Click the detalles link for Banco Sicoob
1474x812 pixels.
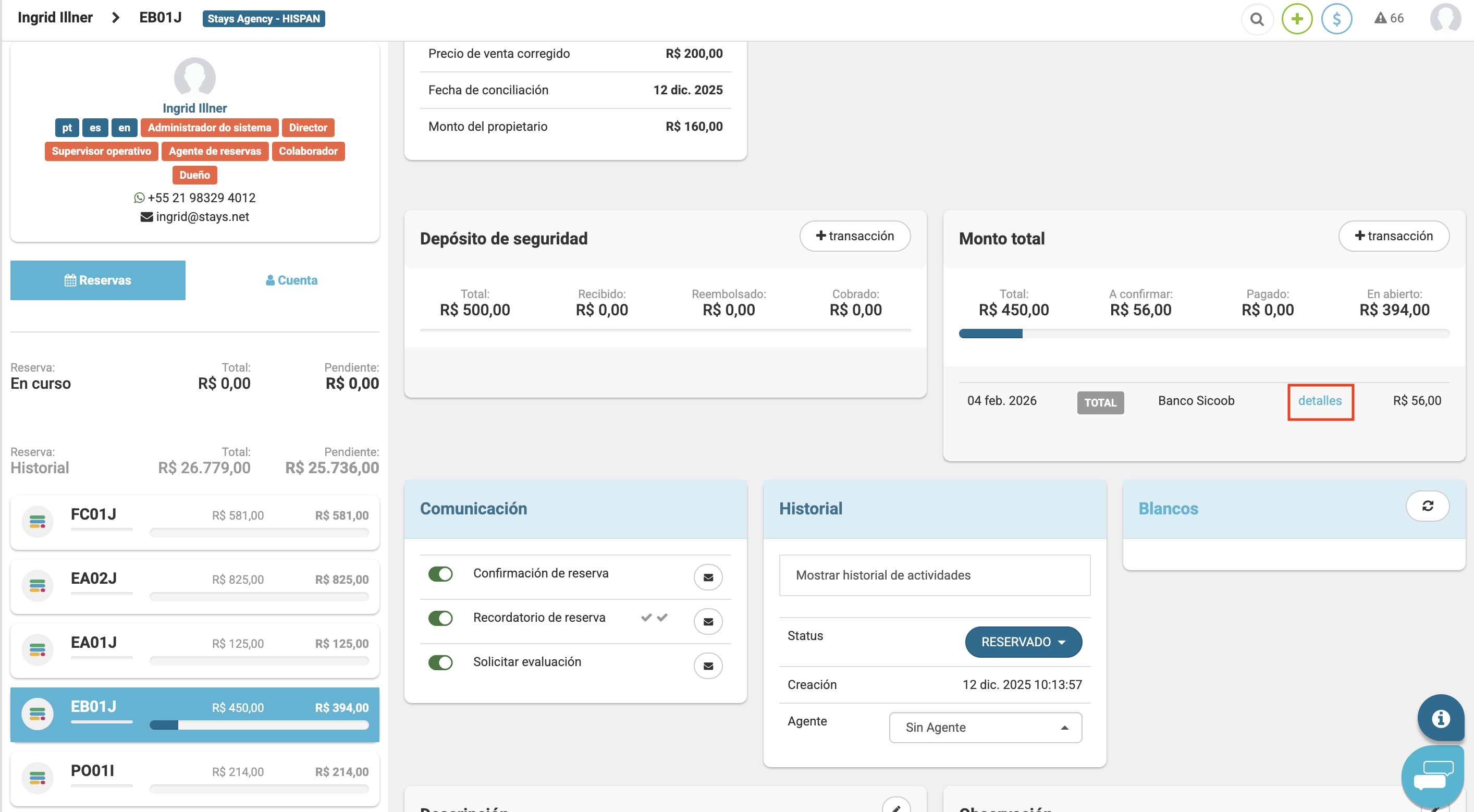pyautogui.click(x=1320, y=401)
